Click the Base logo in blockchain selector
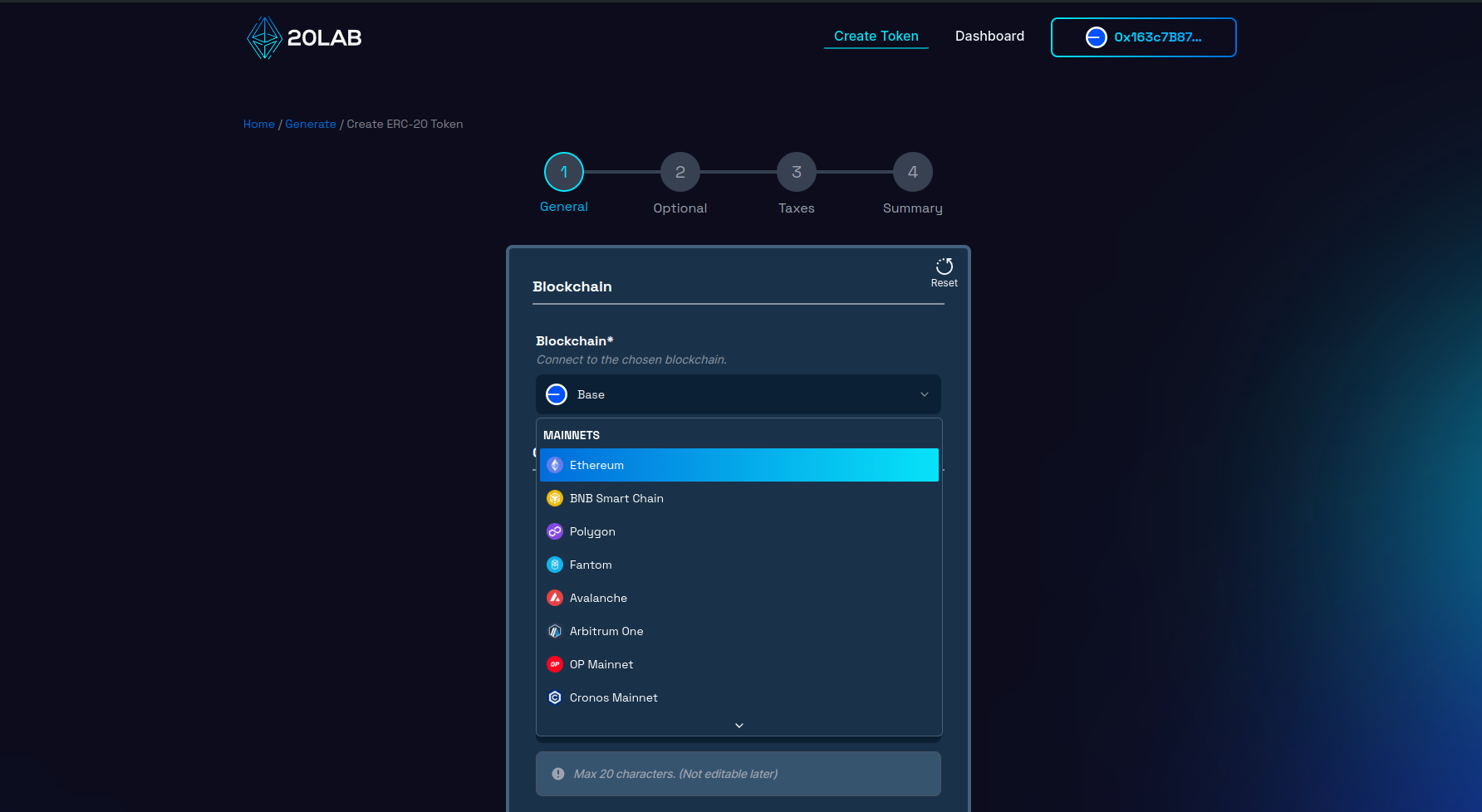Screen dimensions: 1482x812 [x=557, y=394]
